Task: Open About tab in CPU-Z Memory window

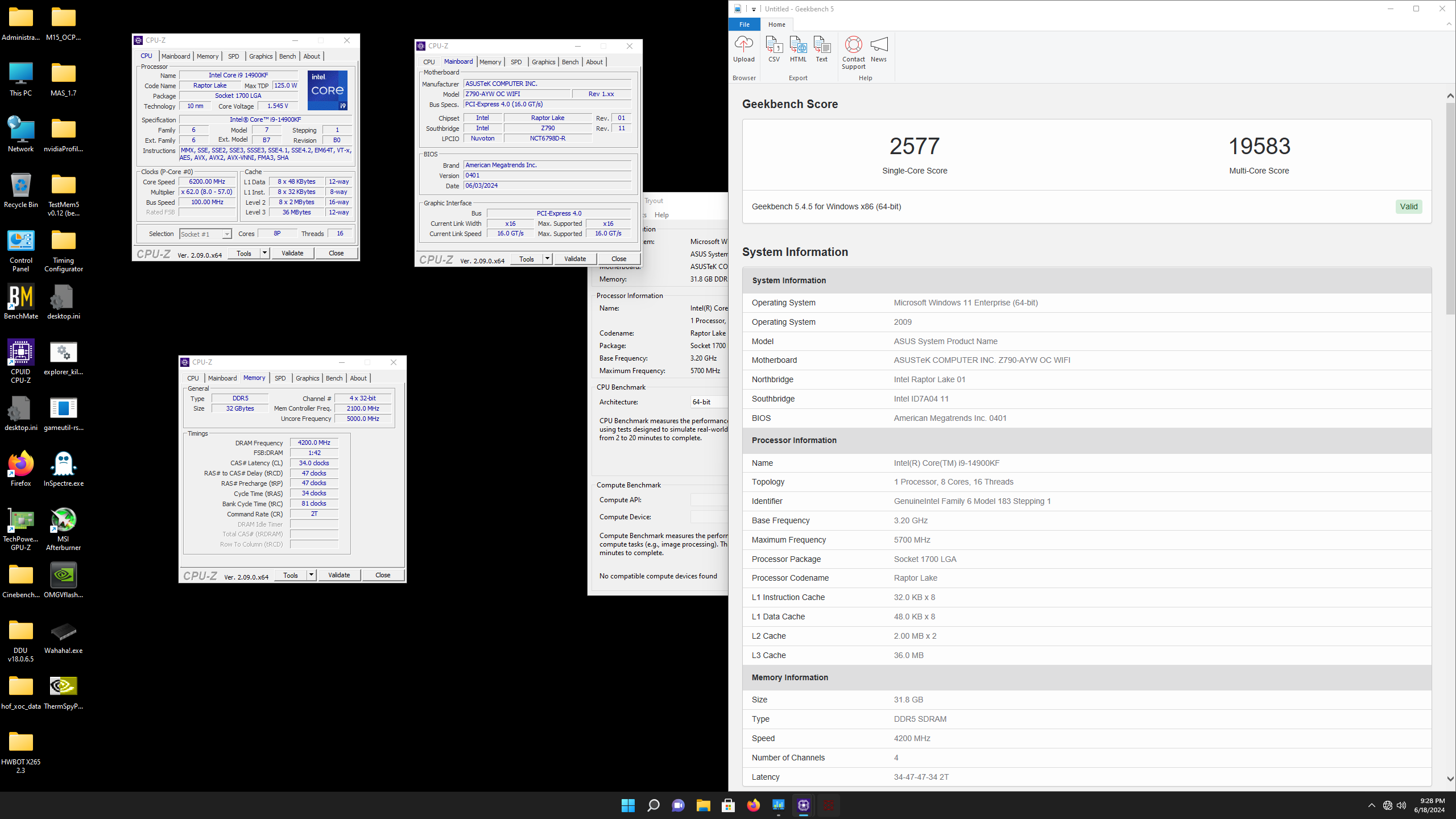Action: (358, 378)
